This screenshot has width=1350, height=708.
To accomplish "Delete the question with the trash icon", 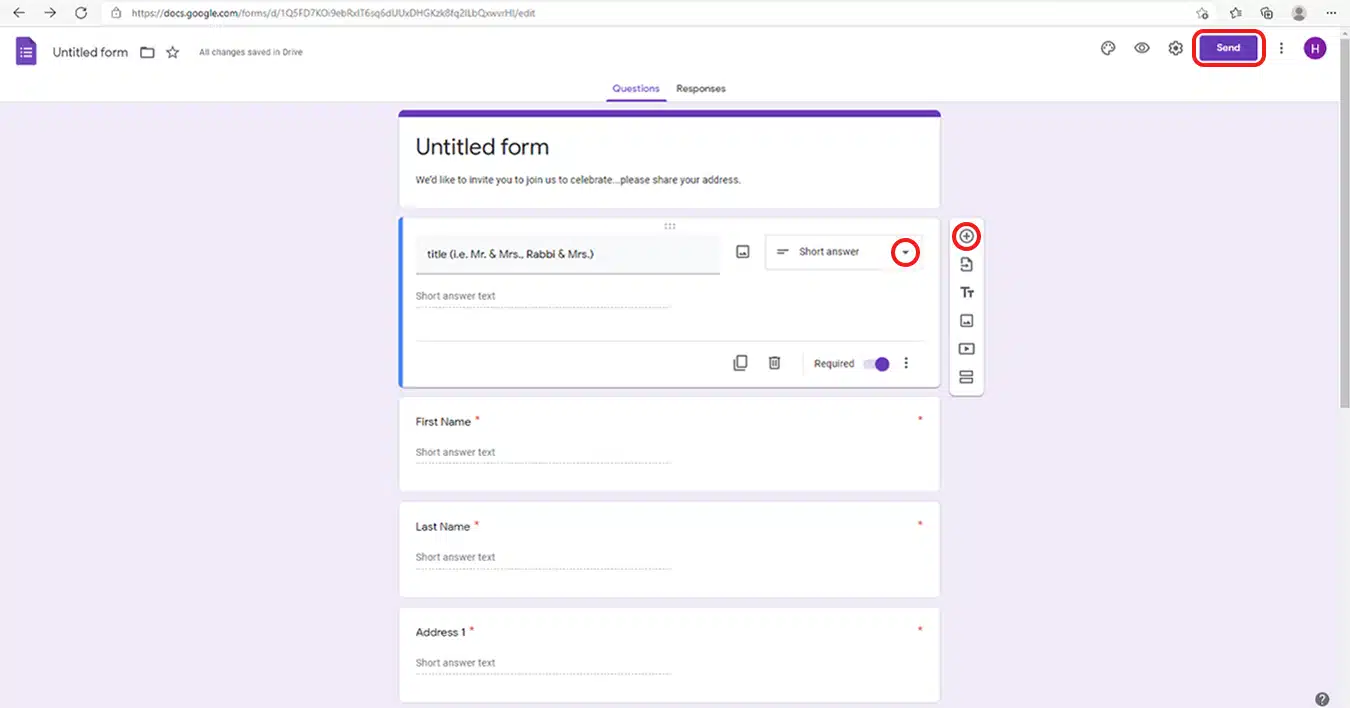I will pyautogui.click(x=774, y=363).
